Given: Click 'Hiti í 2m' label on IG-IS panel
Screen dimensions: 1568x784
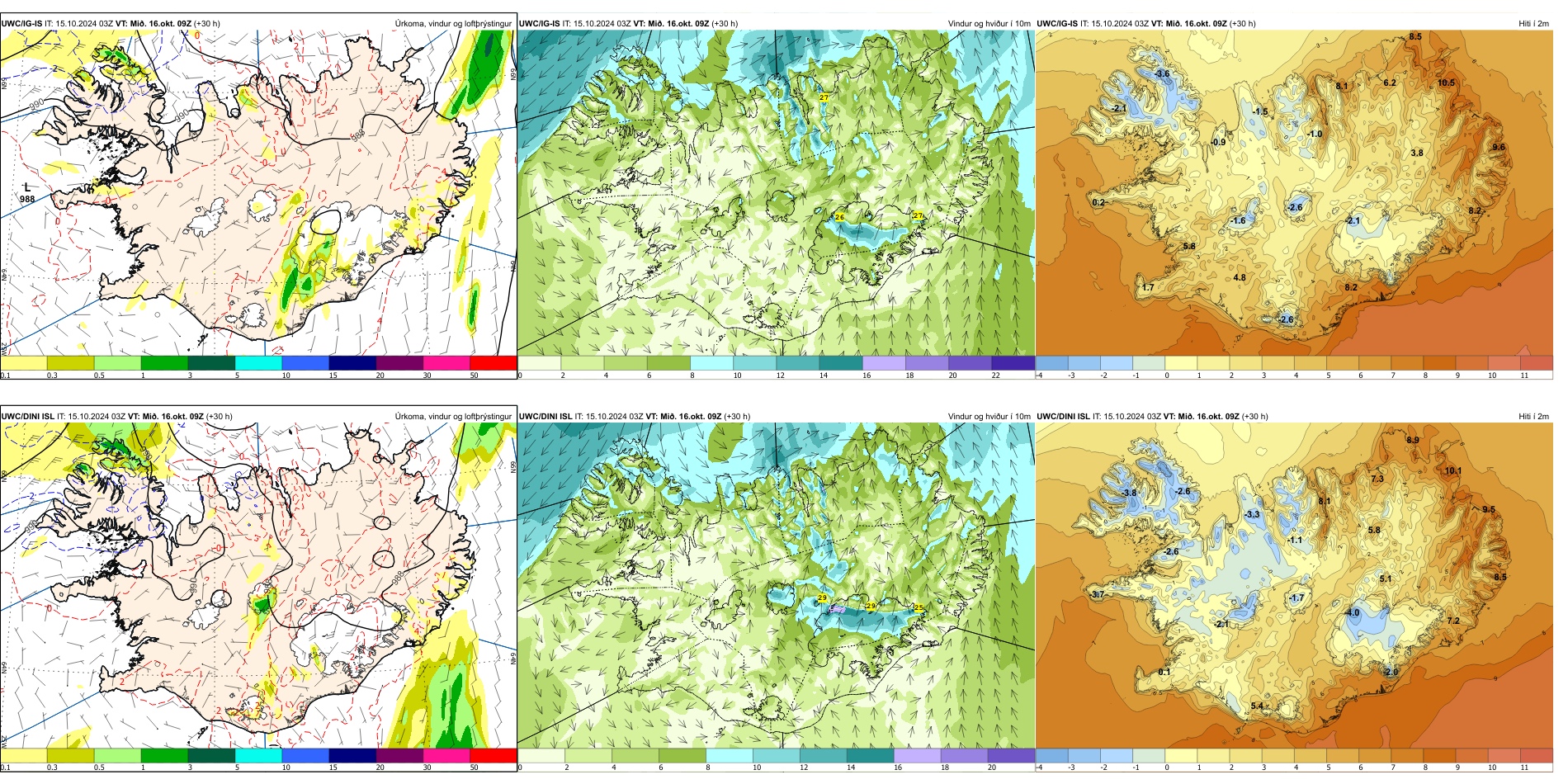Looking at the screenshot, I should [x=1534, y=24].
